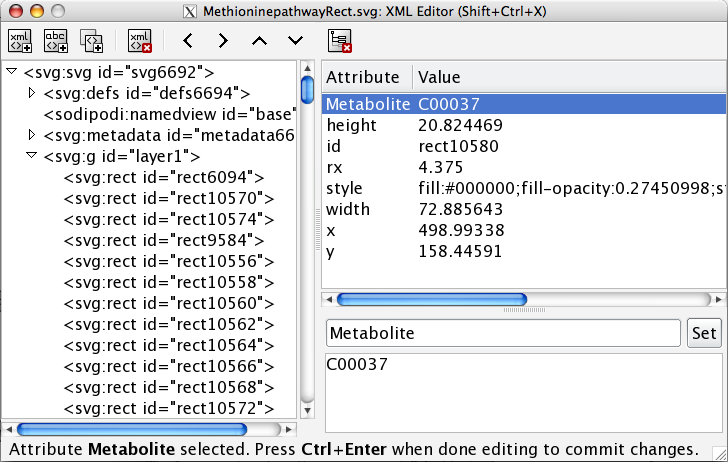Select node rect10564
Screen dimensions: 728x462
click(169, 345)
